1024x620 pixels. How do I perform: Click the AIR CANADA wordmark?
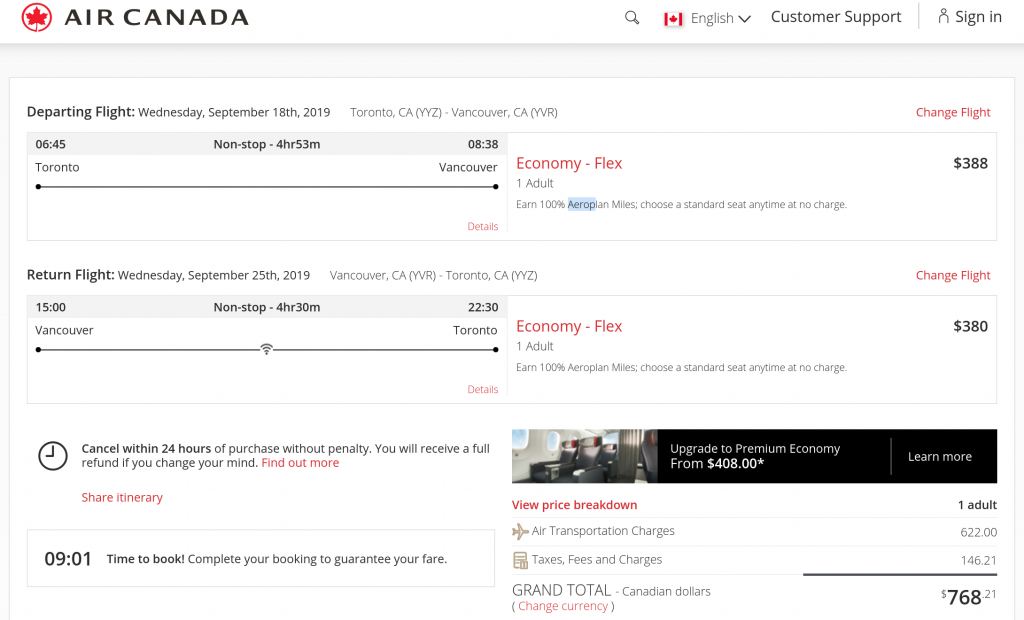pyautogui.click(x=157, y=18)
